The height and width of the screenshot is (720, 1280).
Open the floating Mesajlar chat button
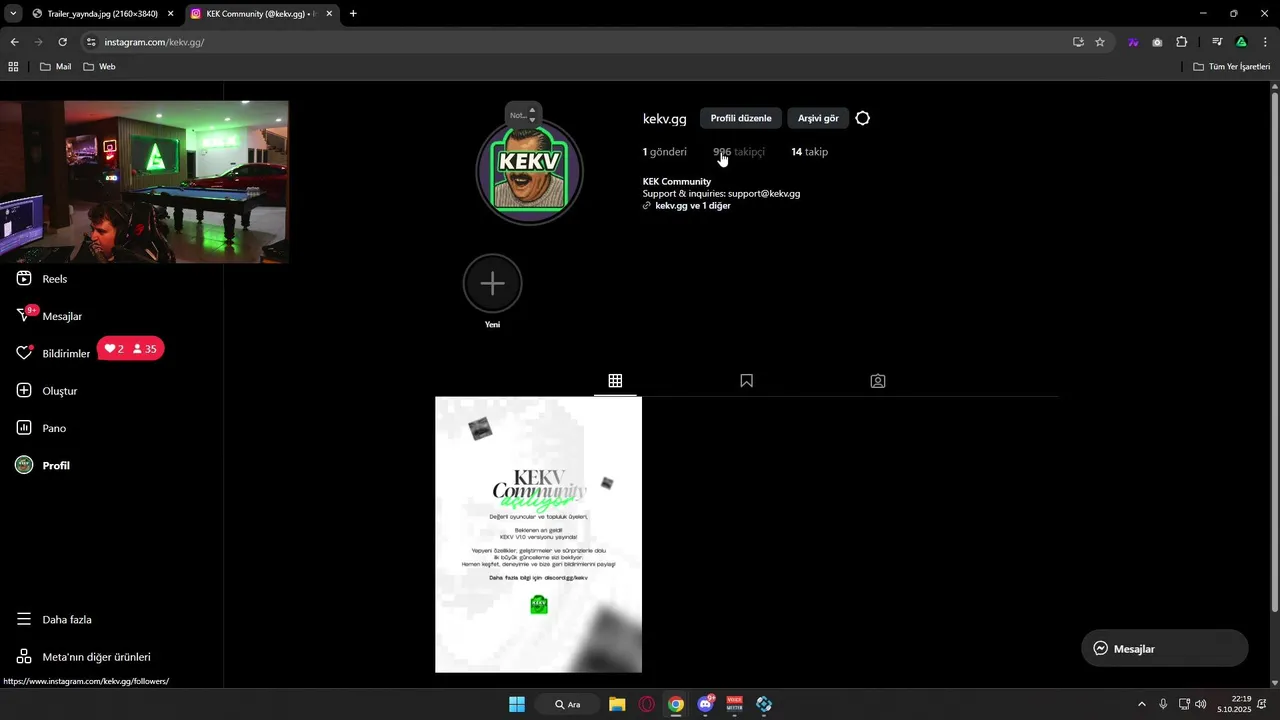pos(1165,648)
